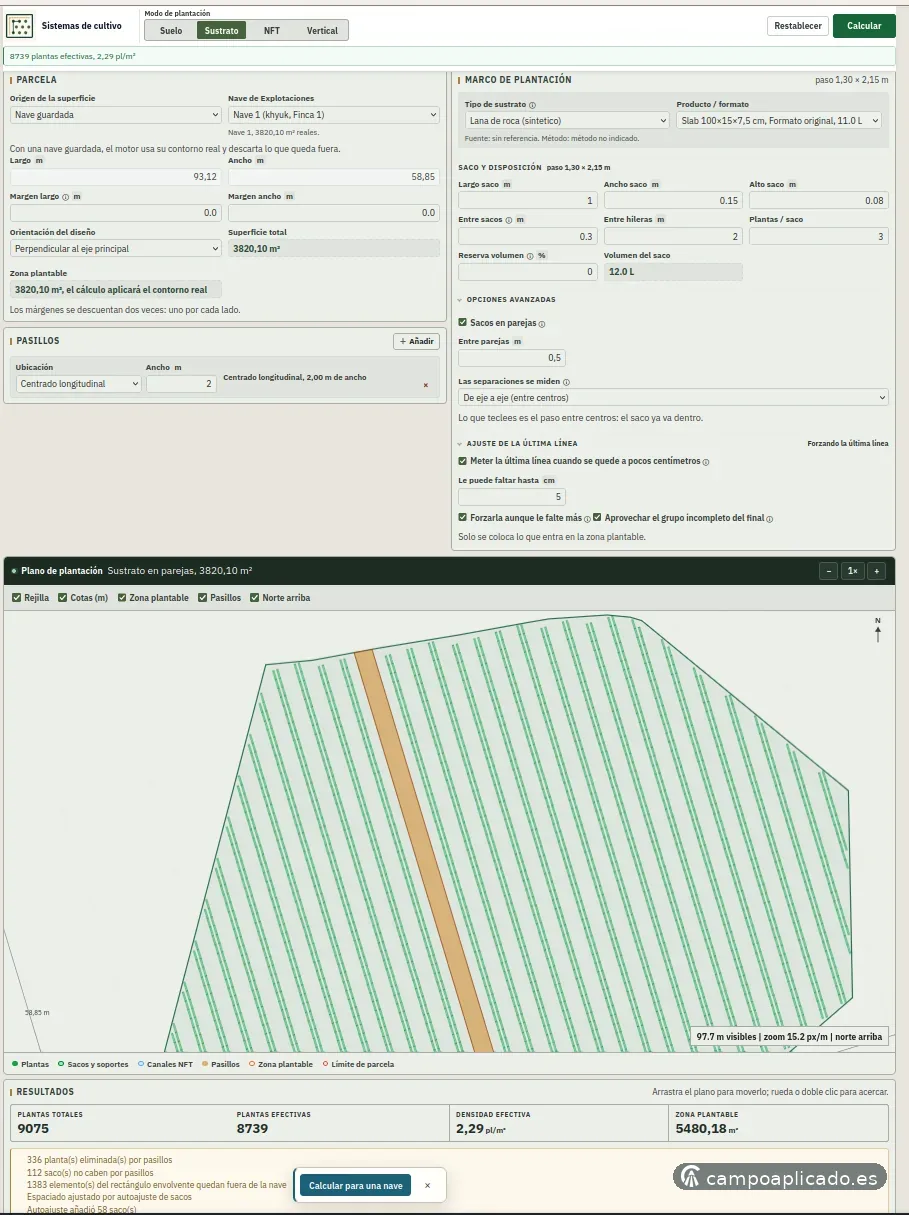
Task: Zoom in the plan with the plus button
Action: [876, 571]
